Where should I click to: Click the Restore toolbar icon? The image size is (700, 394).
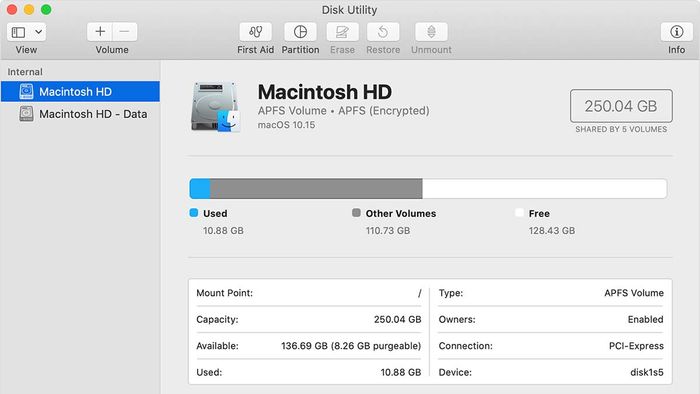(x=383, y=32)
